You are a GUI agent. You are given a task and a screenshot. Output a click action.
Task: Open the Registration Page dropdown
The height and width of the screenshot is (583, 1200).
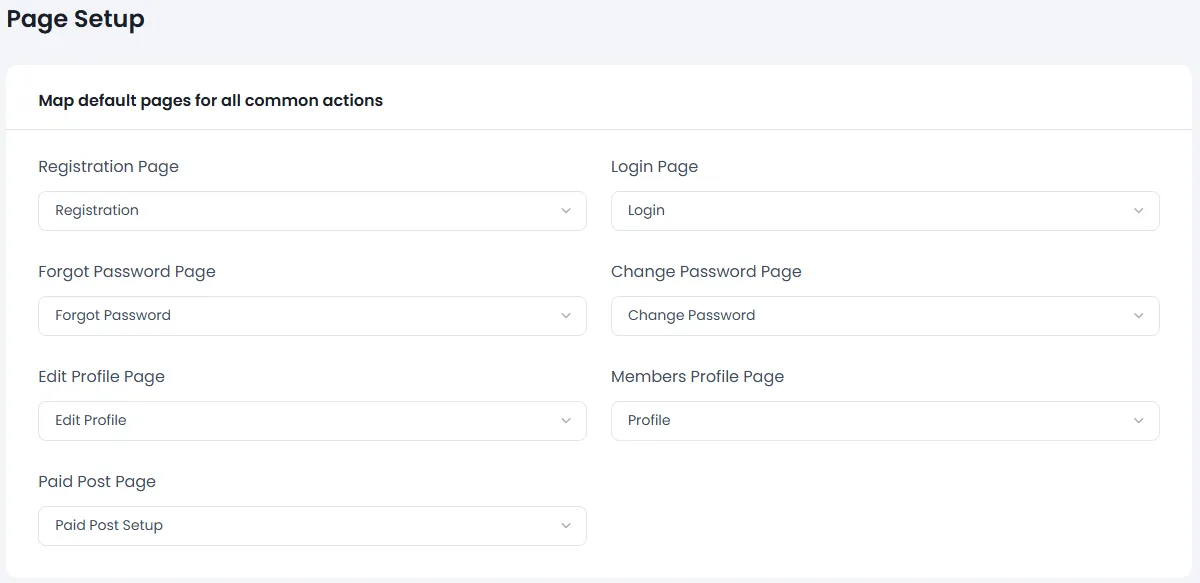(x=312, y=210)
